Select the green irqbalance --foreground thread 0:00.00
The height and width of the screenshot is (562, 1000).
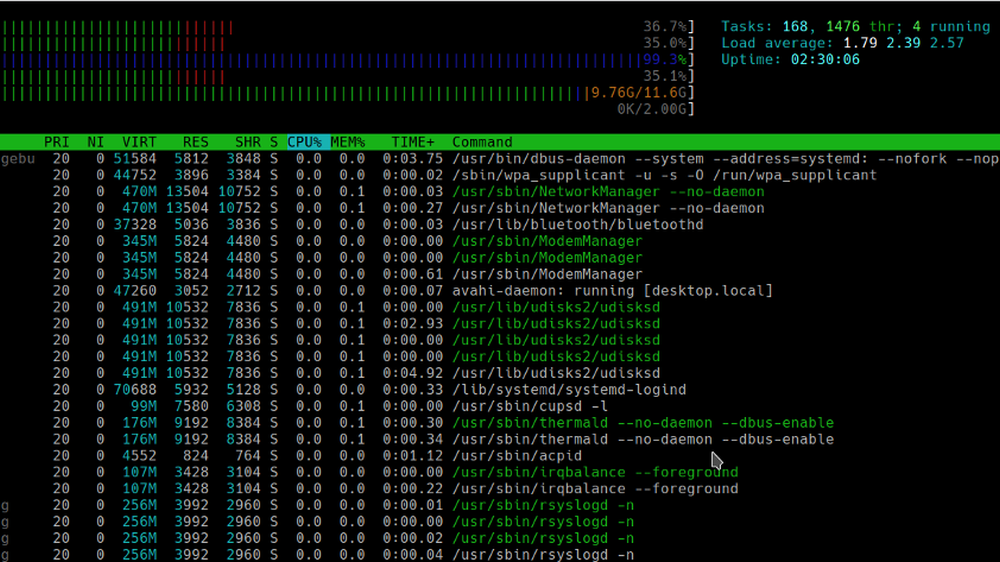coord(500,473)
